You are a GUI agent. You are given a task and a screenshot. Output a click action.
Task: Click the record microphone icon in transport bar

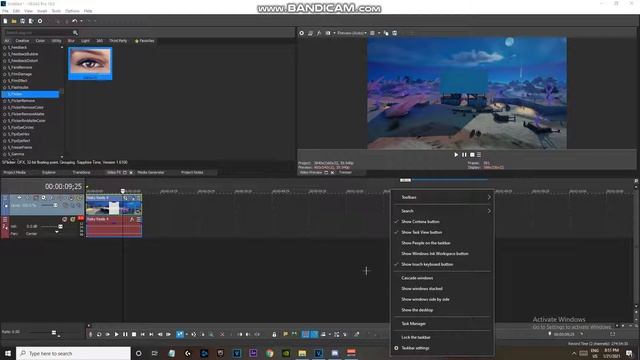(x=90, y=334)
